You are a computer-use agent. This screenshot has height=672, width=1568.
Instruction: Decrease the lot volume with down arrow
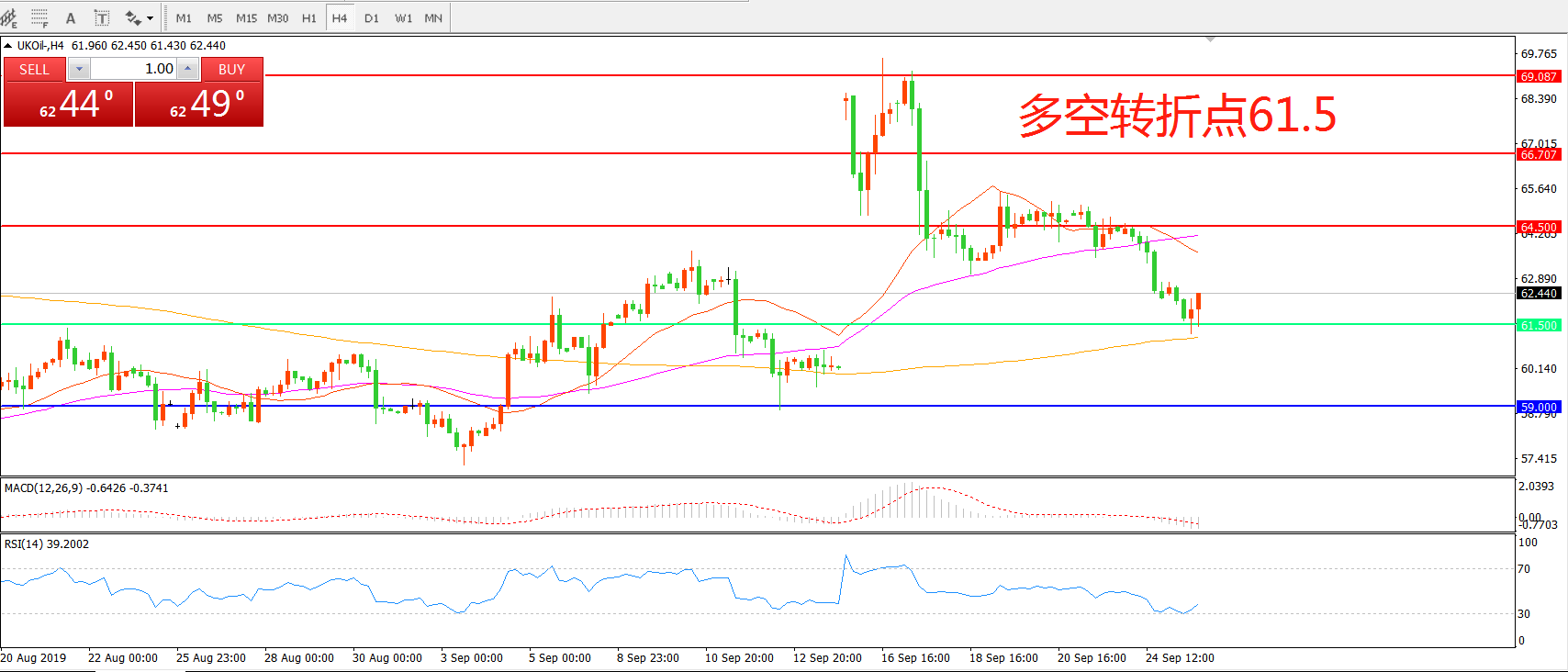click(79, 69)
